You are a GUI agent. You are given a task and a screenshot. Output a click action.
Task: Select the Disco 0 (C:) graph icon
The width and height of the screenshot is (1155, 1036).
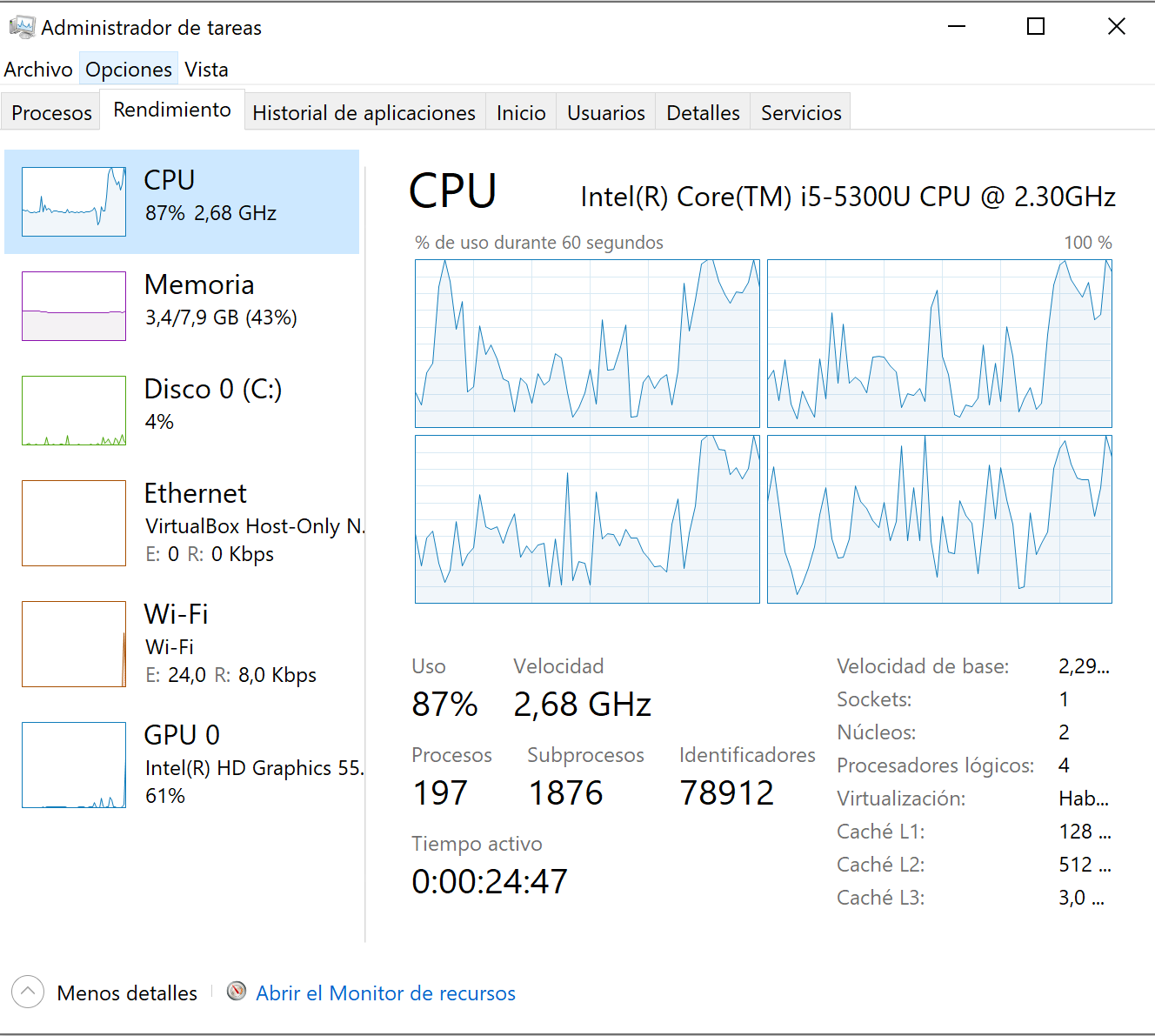(x=74, y=411)
